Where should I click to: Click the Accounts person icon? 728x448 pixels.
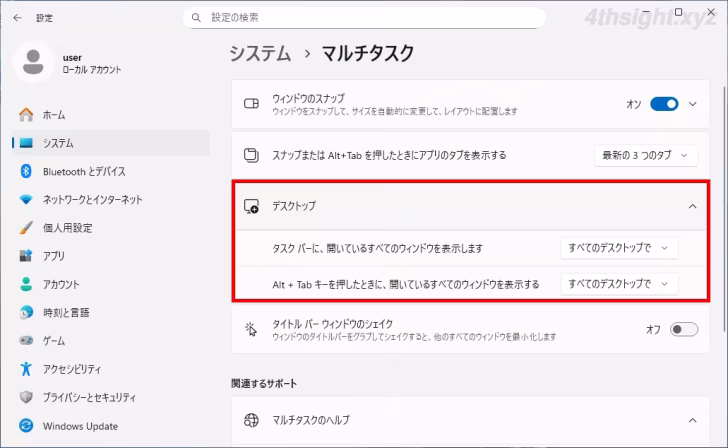click(x=26, y=284)
